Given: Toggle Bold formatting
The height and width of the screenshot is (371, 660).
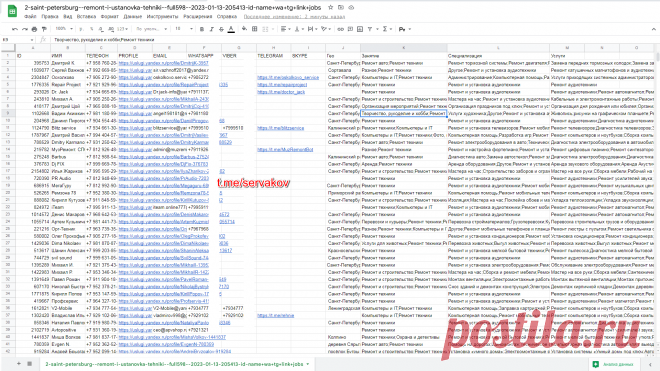Looking at the screenshot, I should (202, 29).
